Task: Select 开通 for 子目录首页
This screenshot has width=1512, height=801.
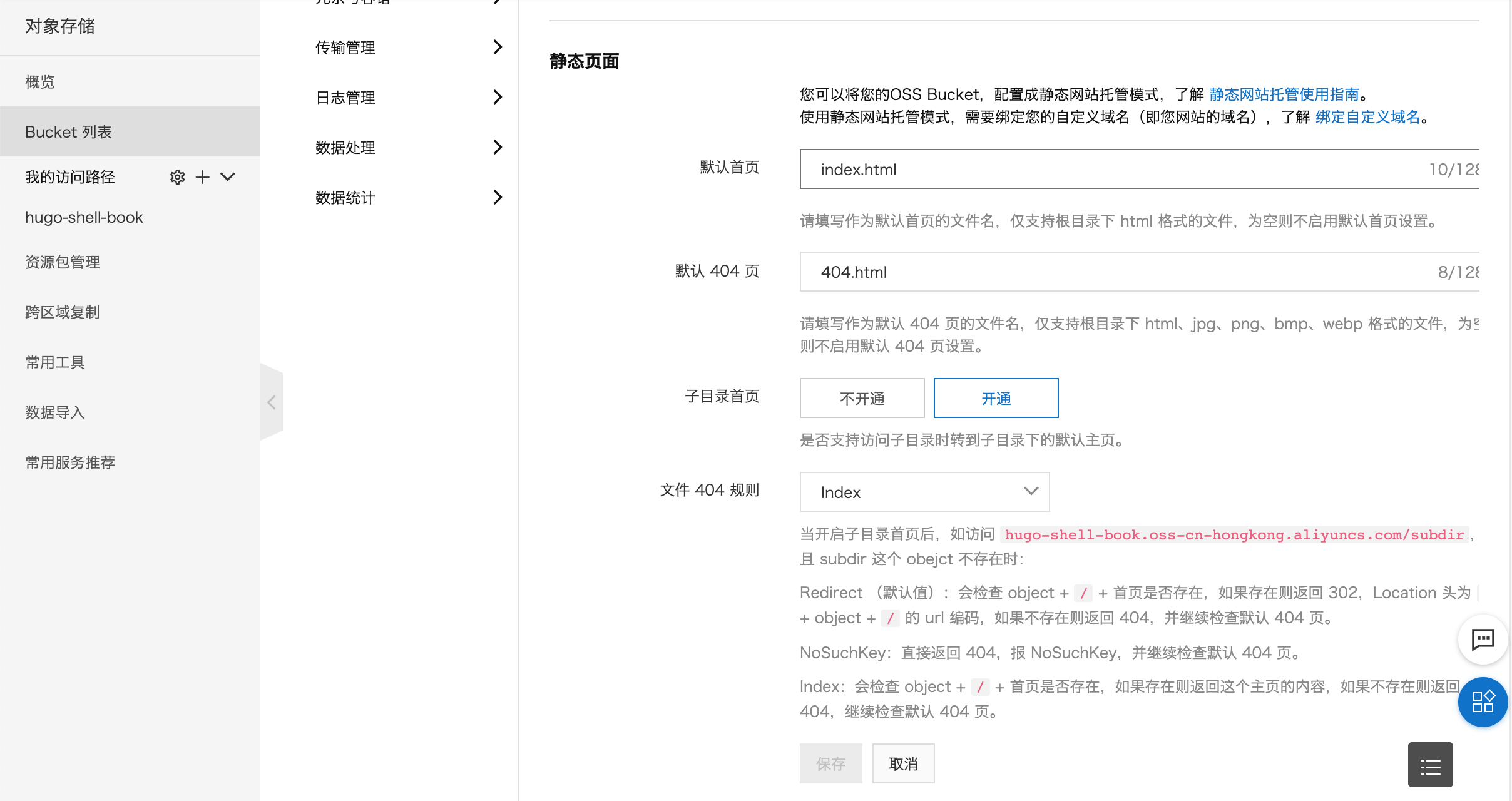Action: pos(996,398)
